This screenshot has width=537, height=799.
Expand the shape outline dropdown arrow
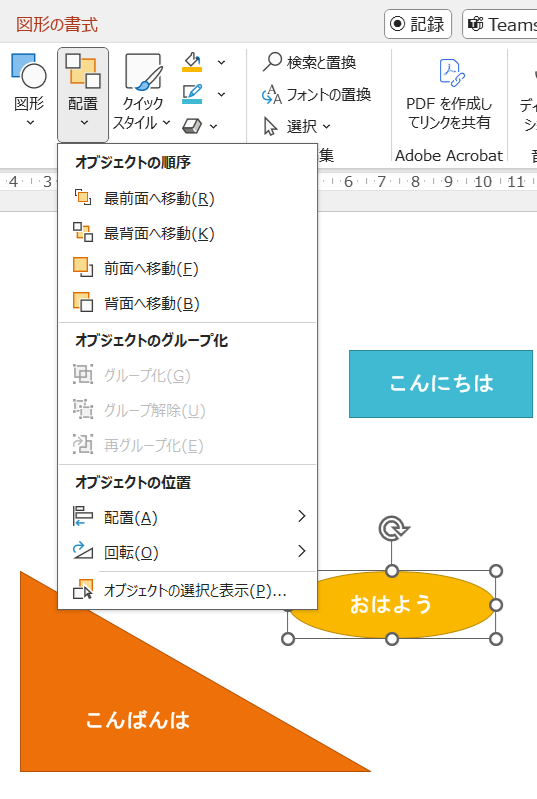(221, 94)
